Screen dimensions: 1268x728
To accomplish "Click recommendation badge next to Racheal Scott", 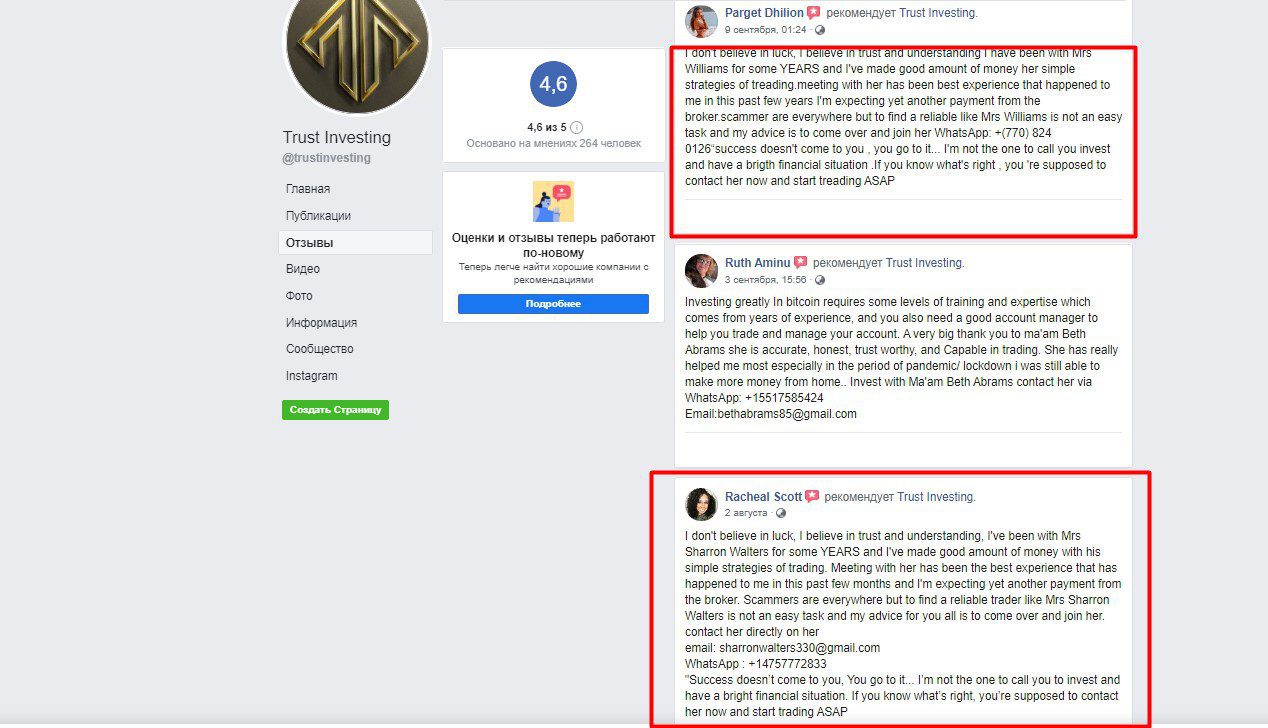I will point(812,497).
